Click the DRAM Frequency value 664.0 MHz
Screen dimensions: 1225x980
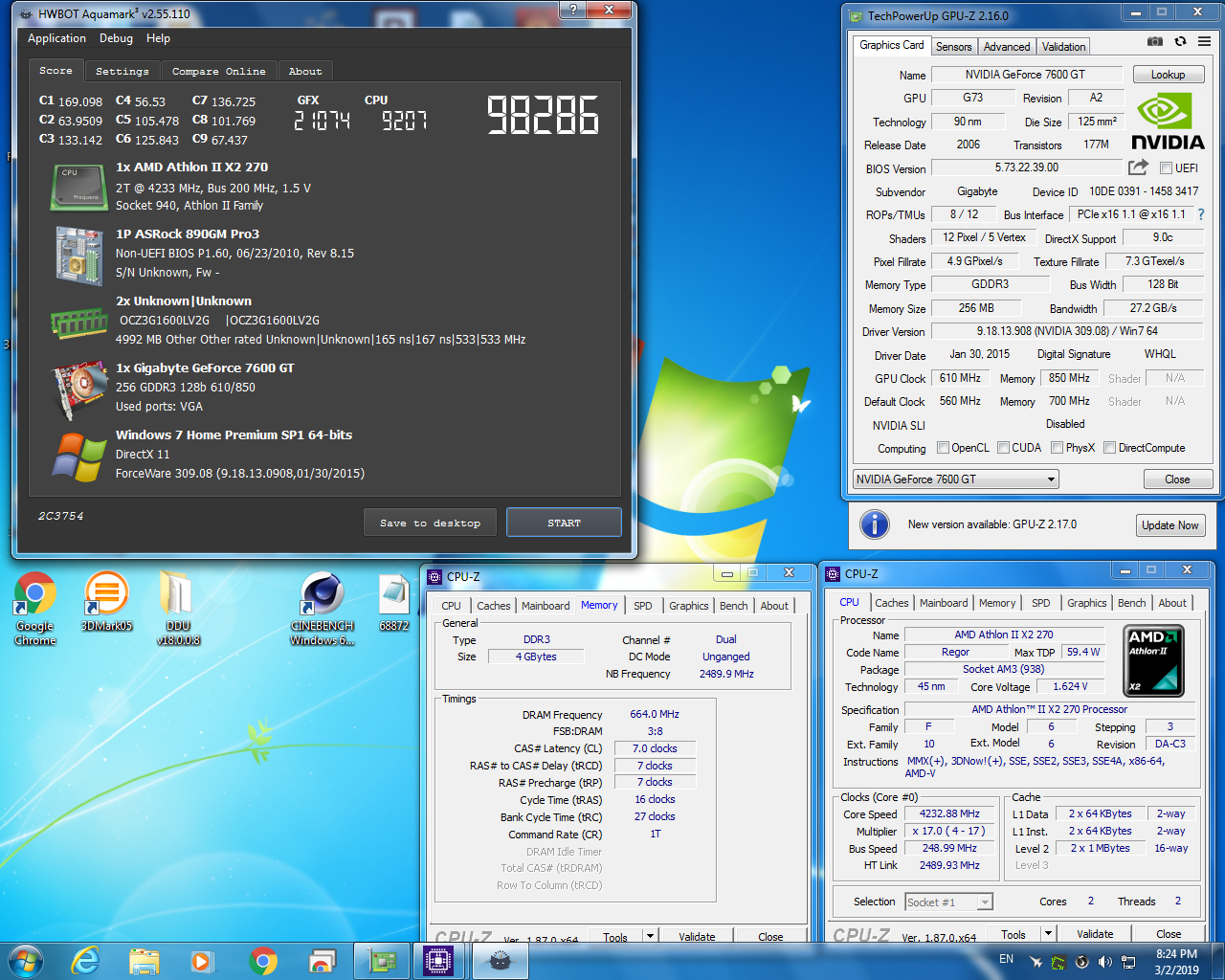655,714
